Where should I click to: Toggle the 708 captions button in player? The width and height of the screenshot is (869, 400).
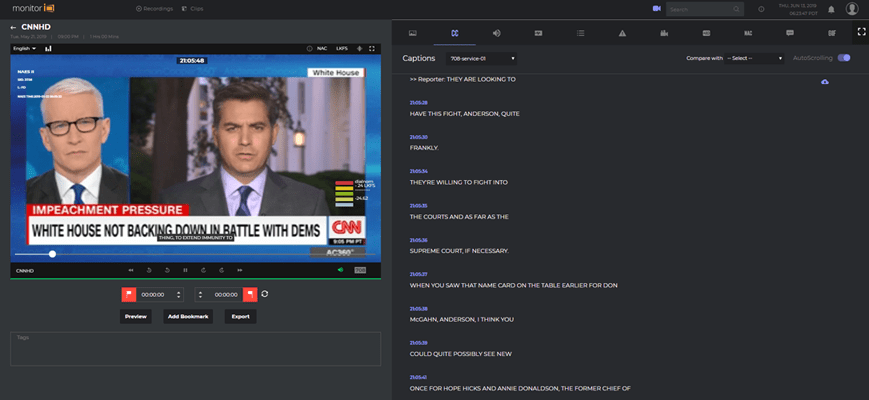[x=360, y=270]
